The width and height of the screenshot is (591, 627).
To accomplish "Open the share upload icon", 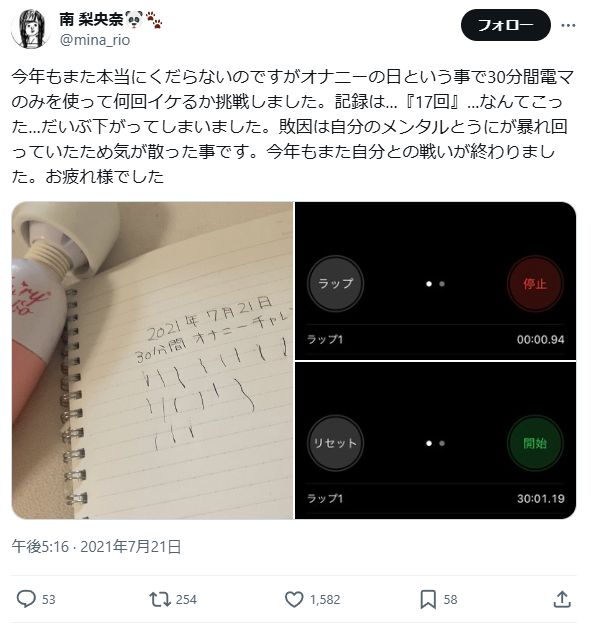I will point(562,599).
